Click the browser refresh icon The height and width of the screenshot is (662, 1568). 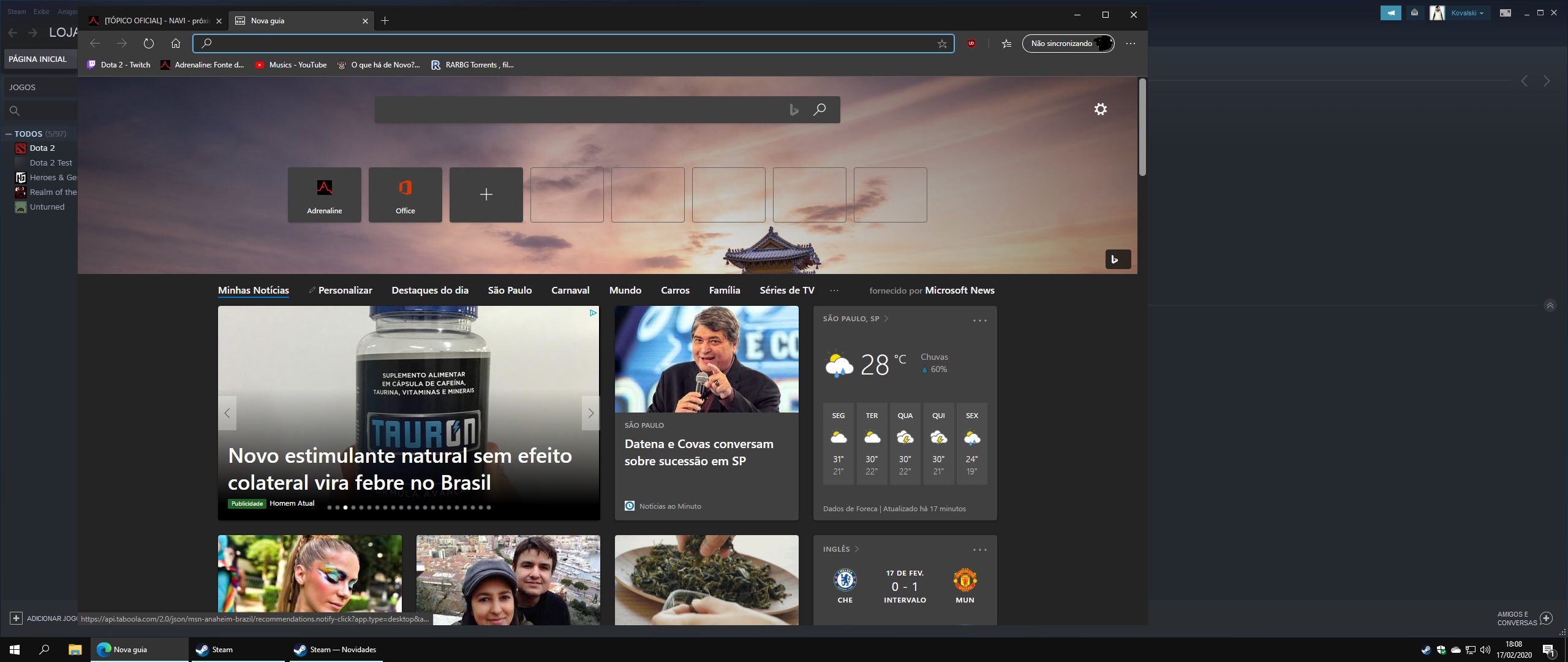[x=148, y=44]
